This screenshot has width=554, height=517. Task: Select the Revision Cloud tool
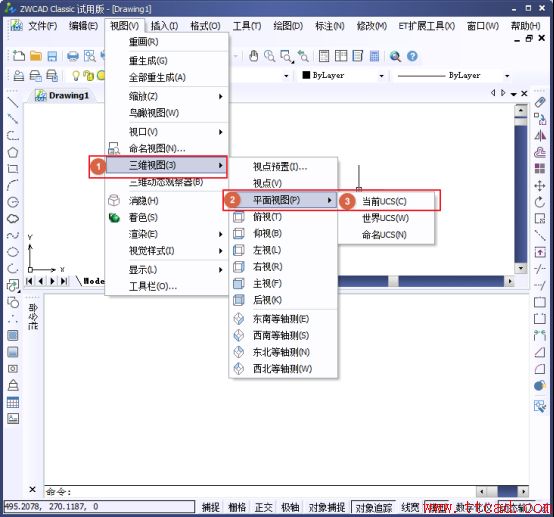13,219
